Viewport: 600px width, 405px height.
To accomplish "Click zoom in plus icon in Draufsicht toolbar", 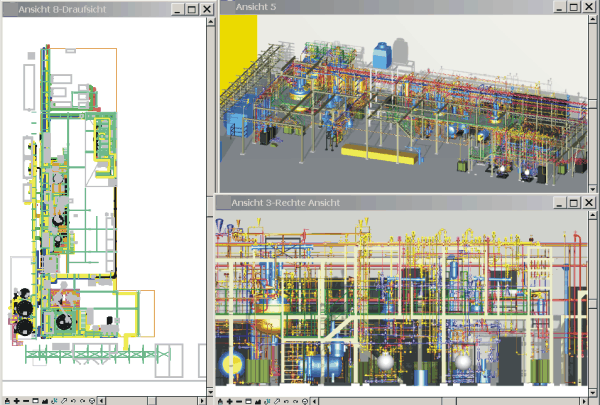I will pyautogui.click(x=17, y=401).
